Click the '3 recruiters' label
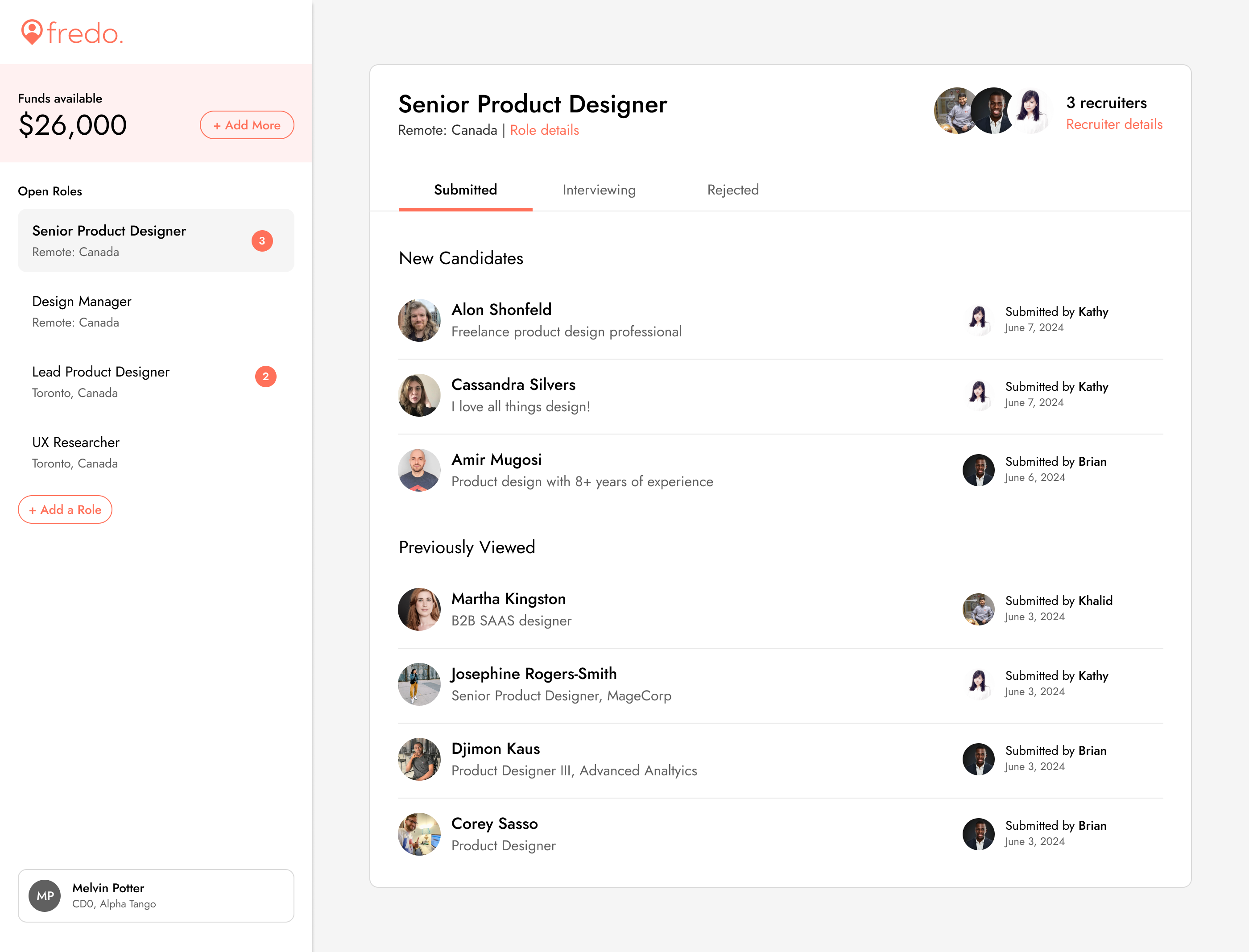 tap(1106, 103)
